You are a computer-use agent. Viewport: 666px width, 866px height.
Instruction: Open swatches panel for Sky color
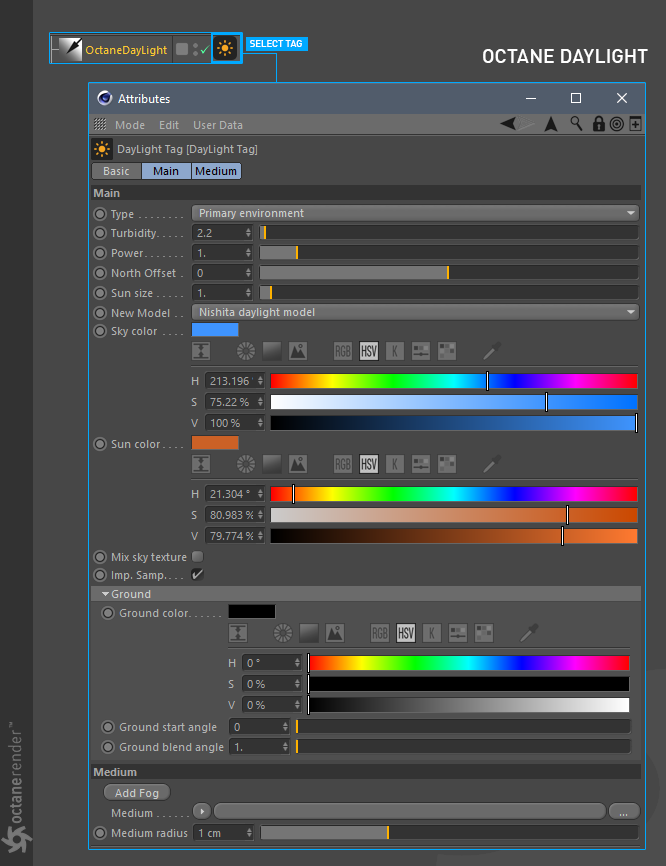click(447, 351)
